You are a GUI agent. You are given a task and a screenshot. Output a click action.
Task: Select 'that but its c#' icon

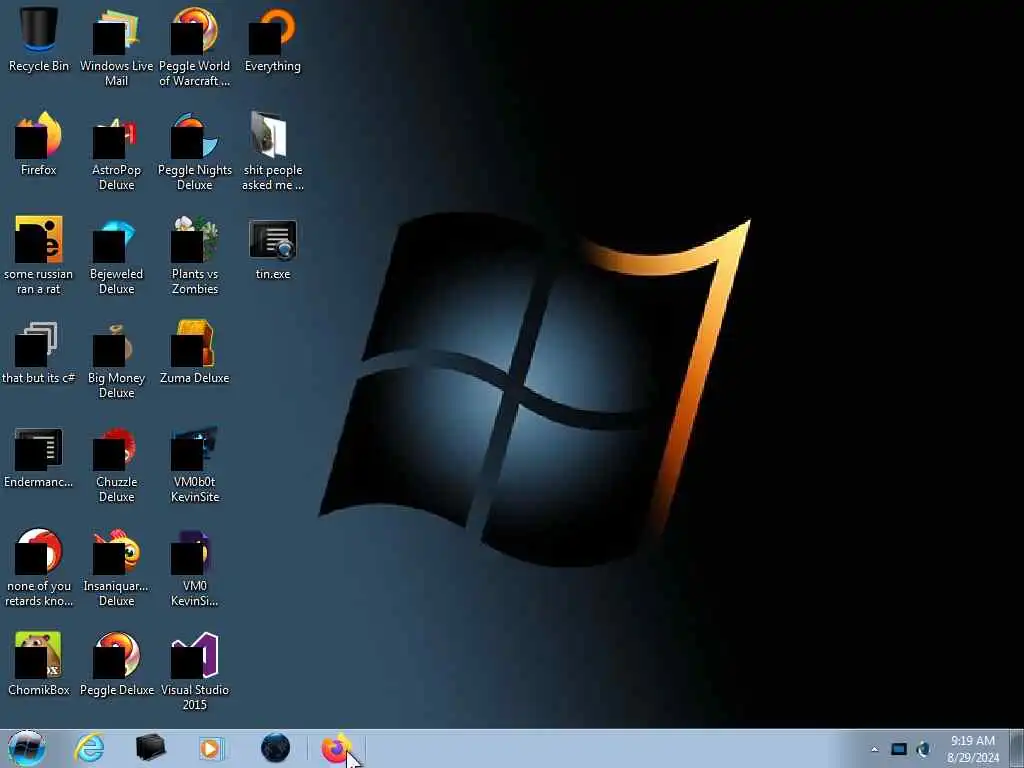coord(39,352)
